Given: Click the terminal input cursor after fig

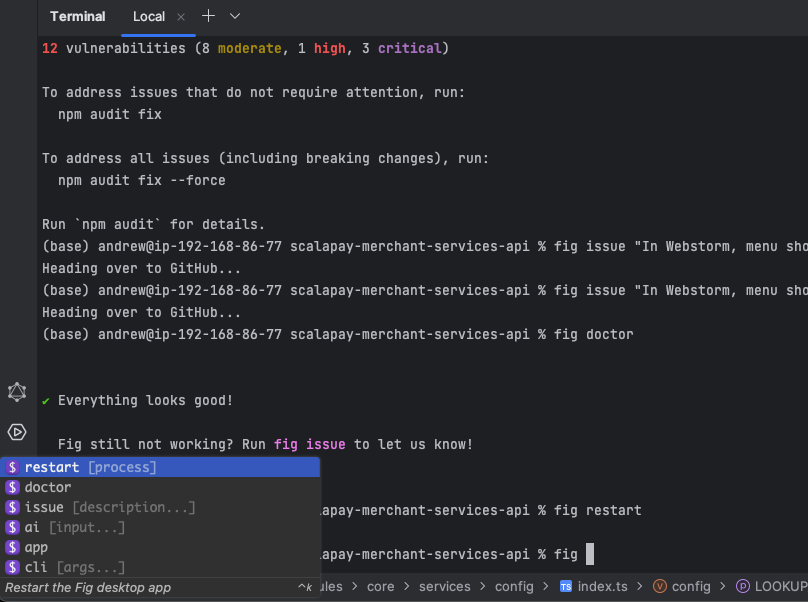Looking at the screenshot, I should click(591, 554).
